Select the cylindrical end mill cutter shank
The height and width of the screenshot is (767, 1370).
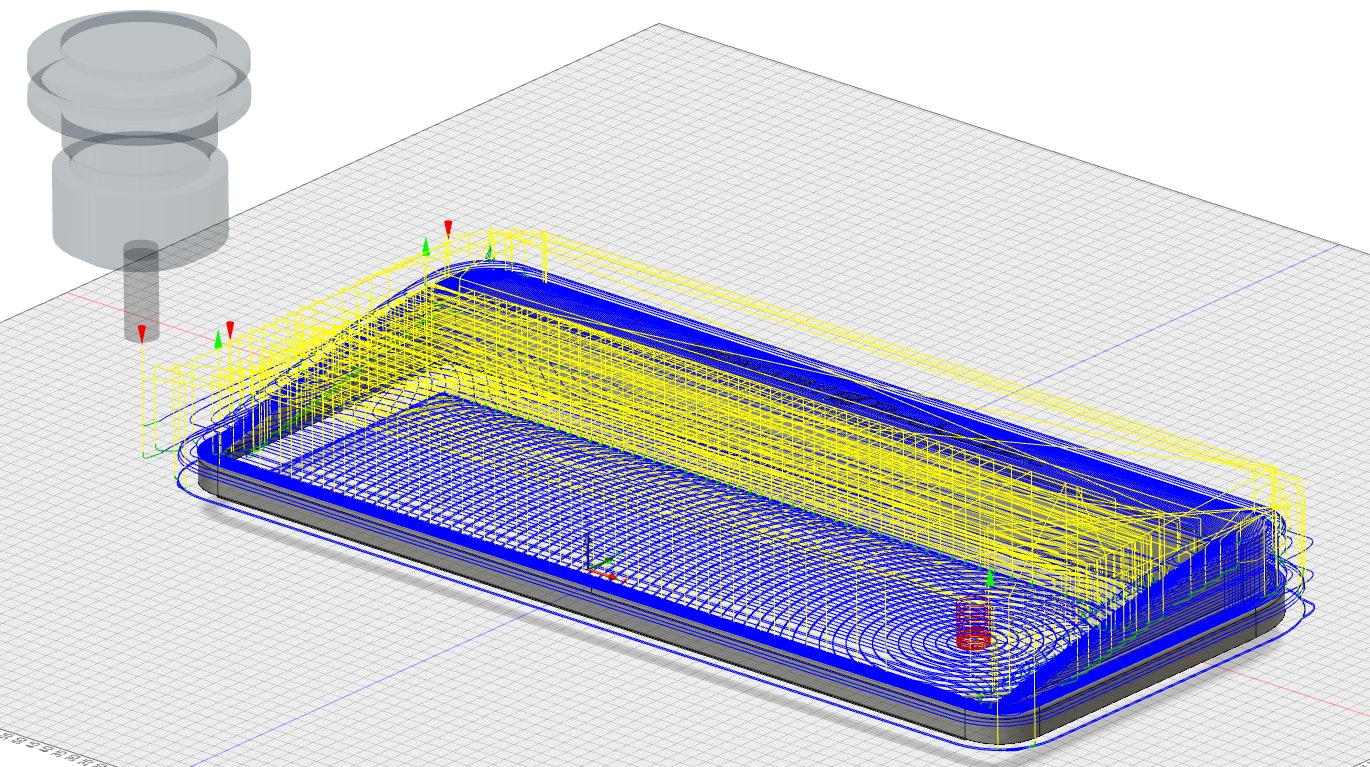(141, 290)
